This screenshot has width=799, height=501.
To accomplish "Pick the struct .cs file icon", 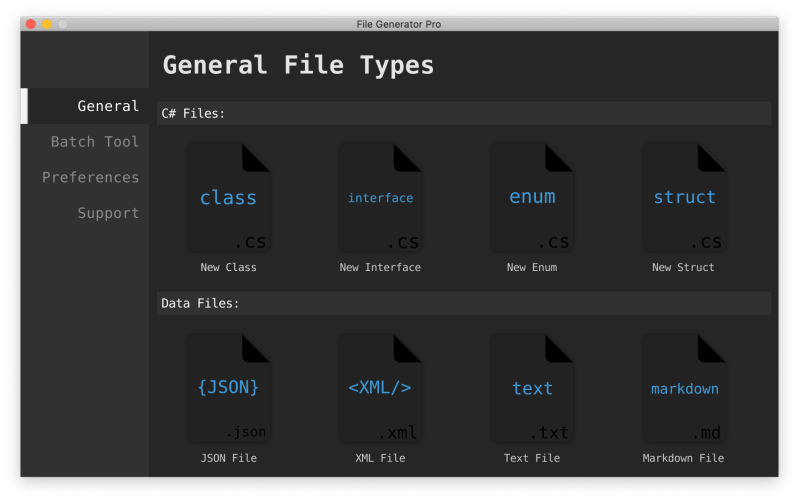I will click(684, 198).
